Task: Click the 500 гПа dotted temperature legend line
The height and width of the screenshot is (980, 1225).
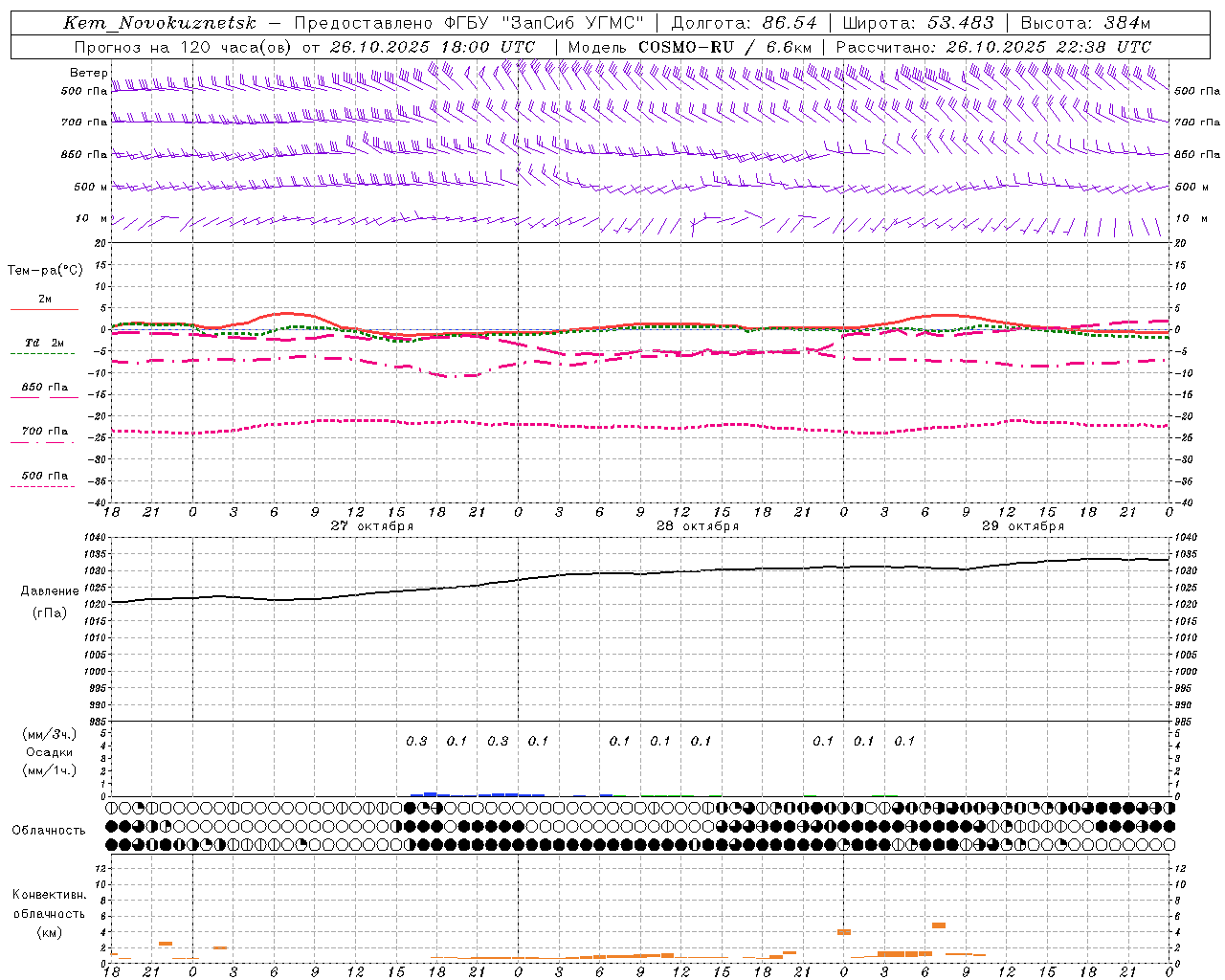Action: pyautogui.click(x=42, y=486)
